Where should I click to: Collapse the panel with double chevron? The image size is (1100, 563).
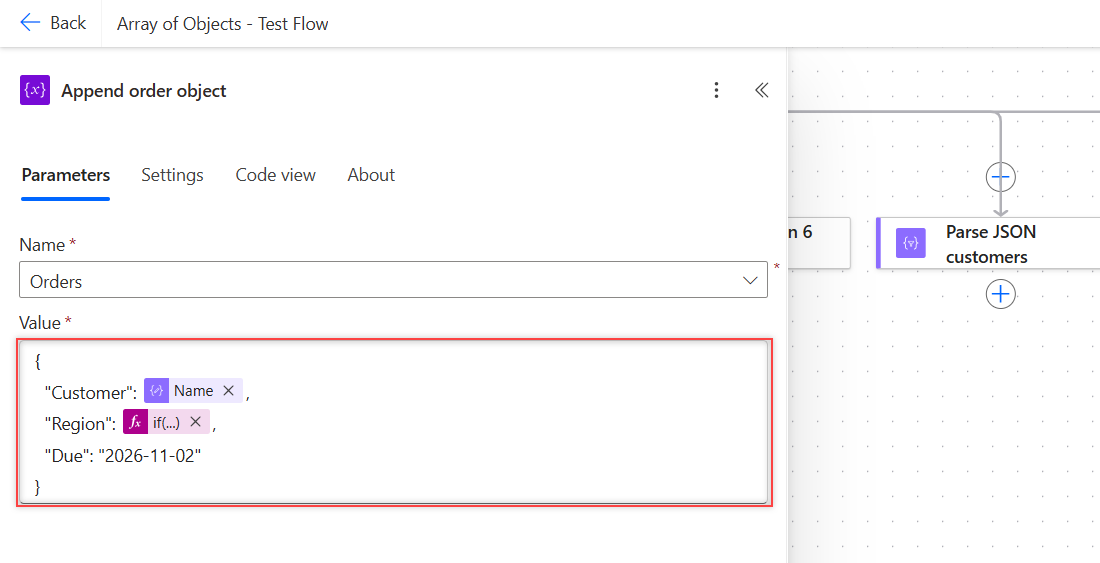coord(762,90)
